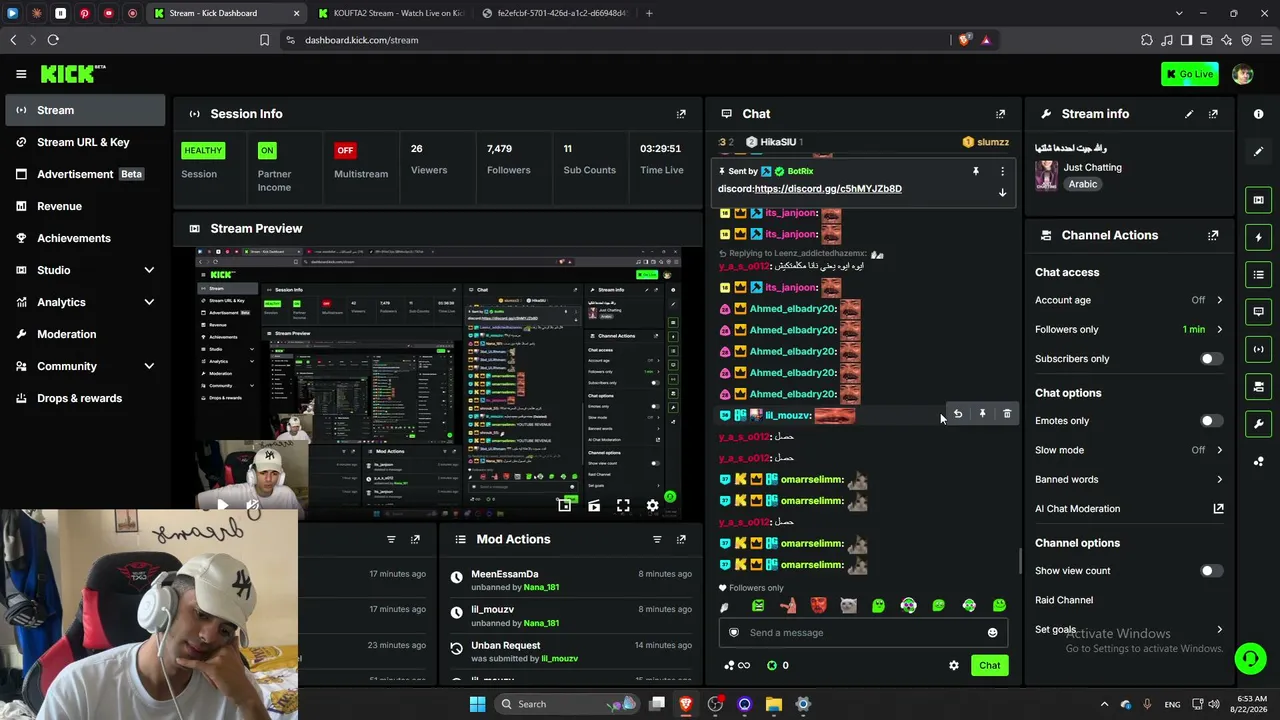This screenshot has width=1280, height=720.
Task: Open the info icon in the right rail
Action: (1258, 114)
